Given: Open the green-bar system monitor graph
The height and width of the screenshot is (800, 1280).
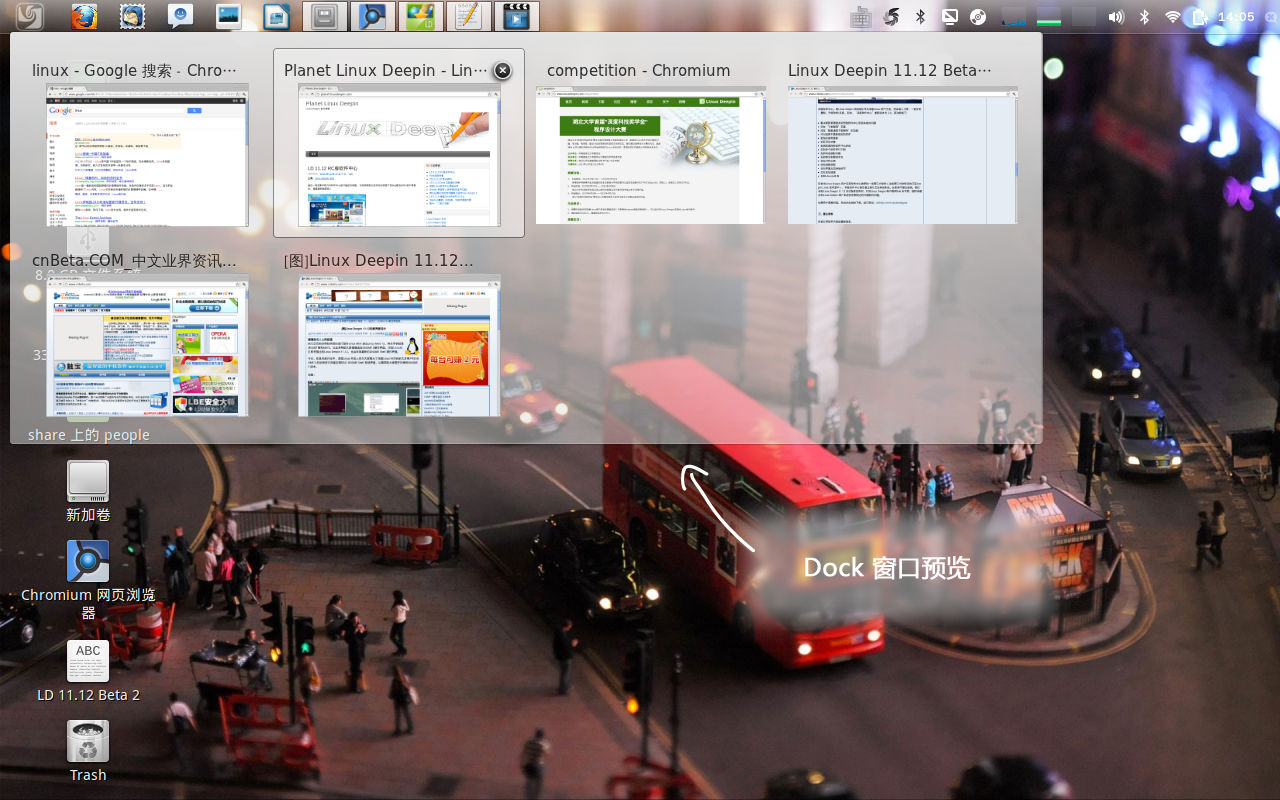Looking at the screenshot, I should [1048, 17].
